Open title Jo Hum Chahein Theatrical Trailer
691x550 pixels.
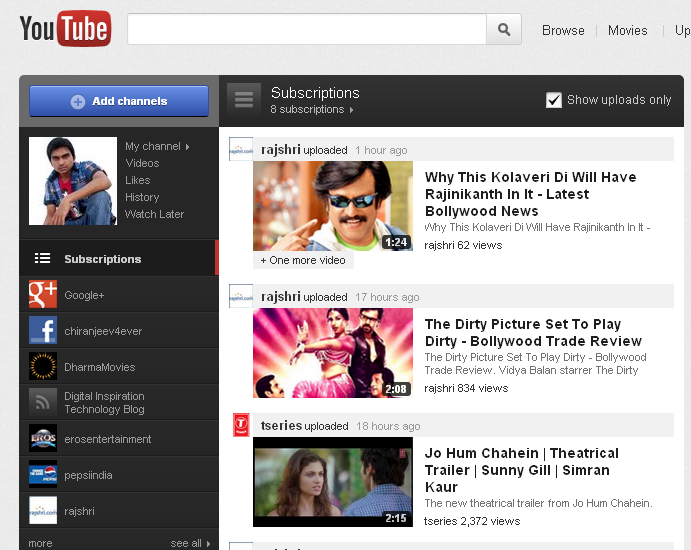click(x=522, y=470)
